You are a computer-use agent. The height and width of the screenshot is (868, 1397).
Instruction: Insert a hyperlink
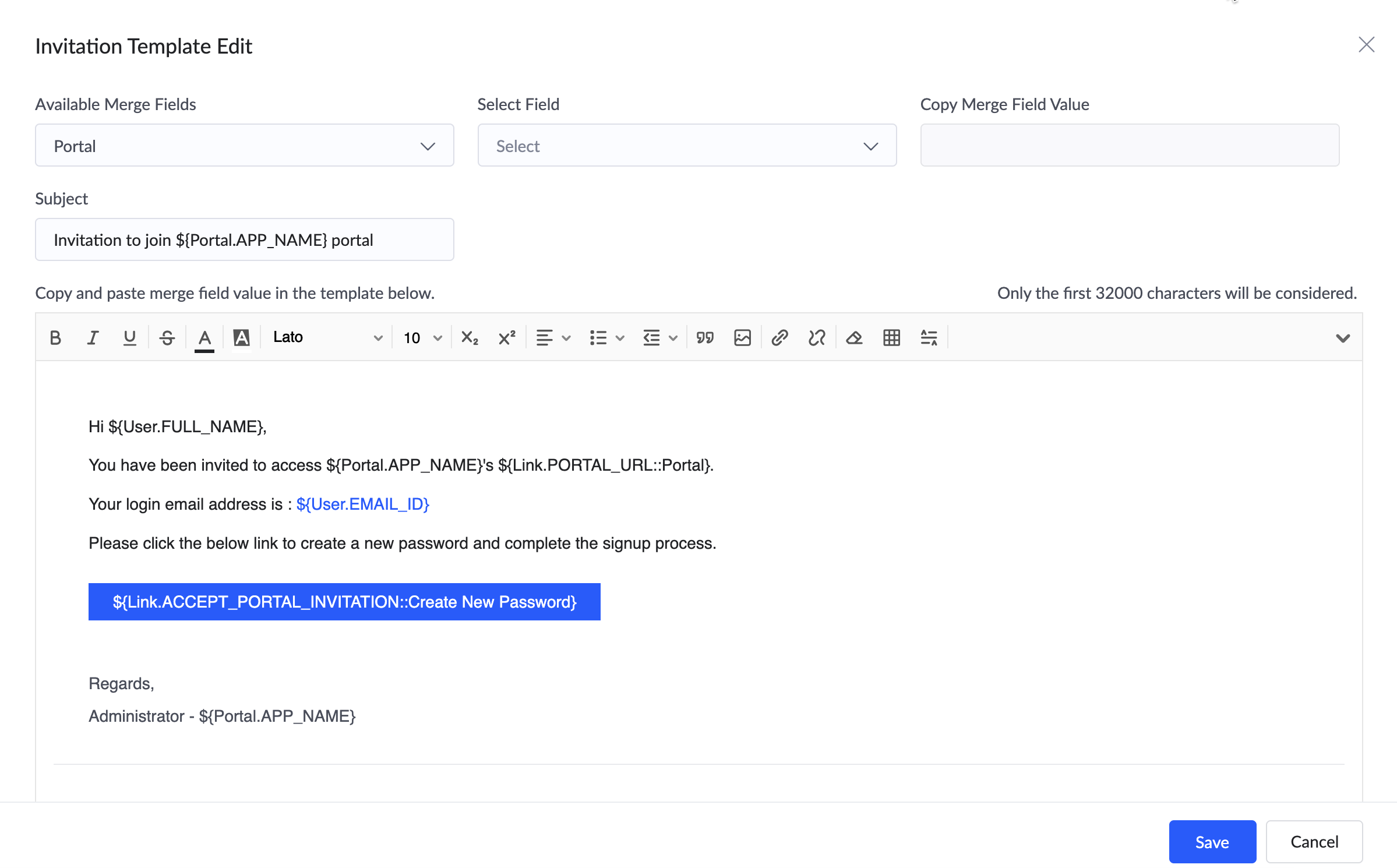point(779,337)
